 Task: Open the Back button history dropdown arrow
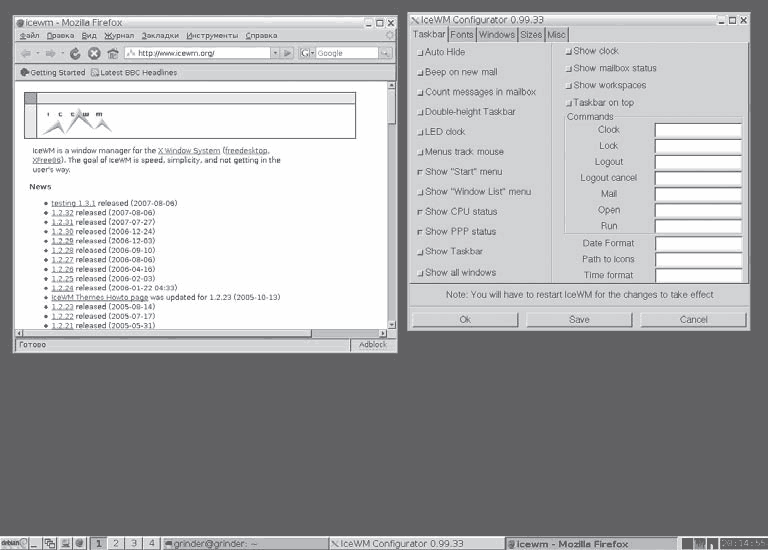(x=37, y=53)
